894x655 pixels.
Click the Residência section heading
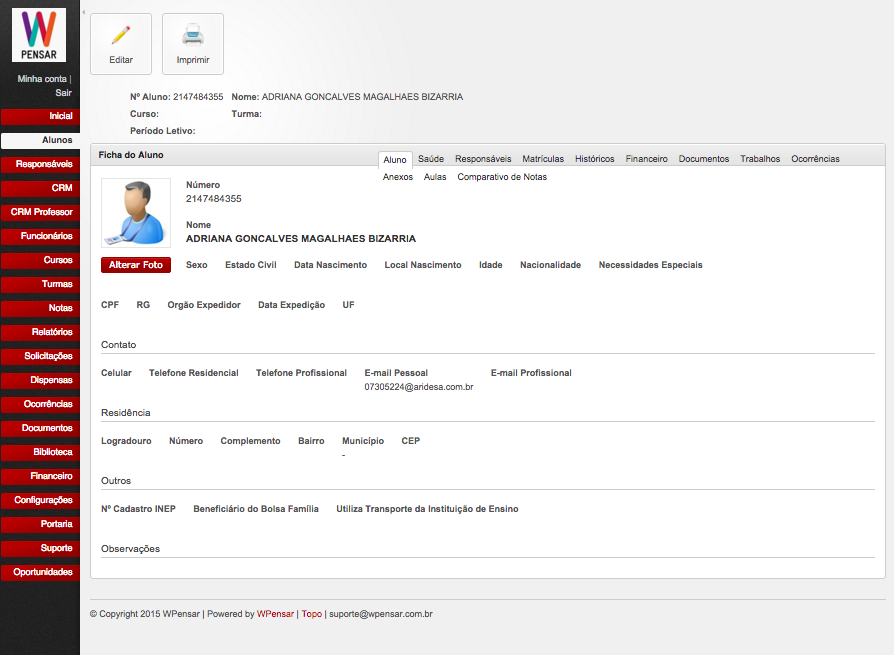[x=125, y=413]
